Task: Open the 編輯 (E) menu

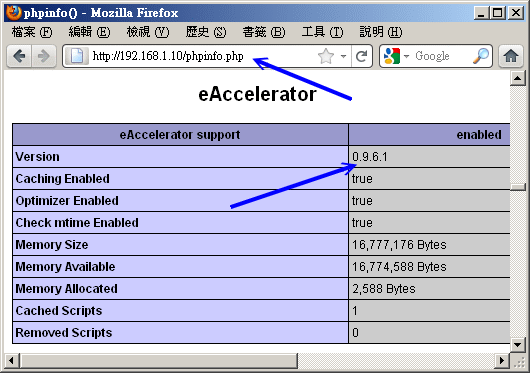Action: [x=89, y=32]
